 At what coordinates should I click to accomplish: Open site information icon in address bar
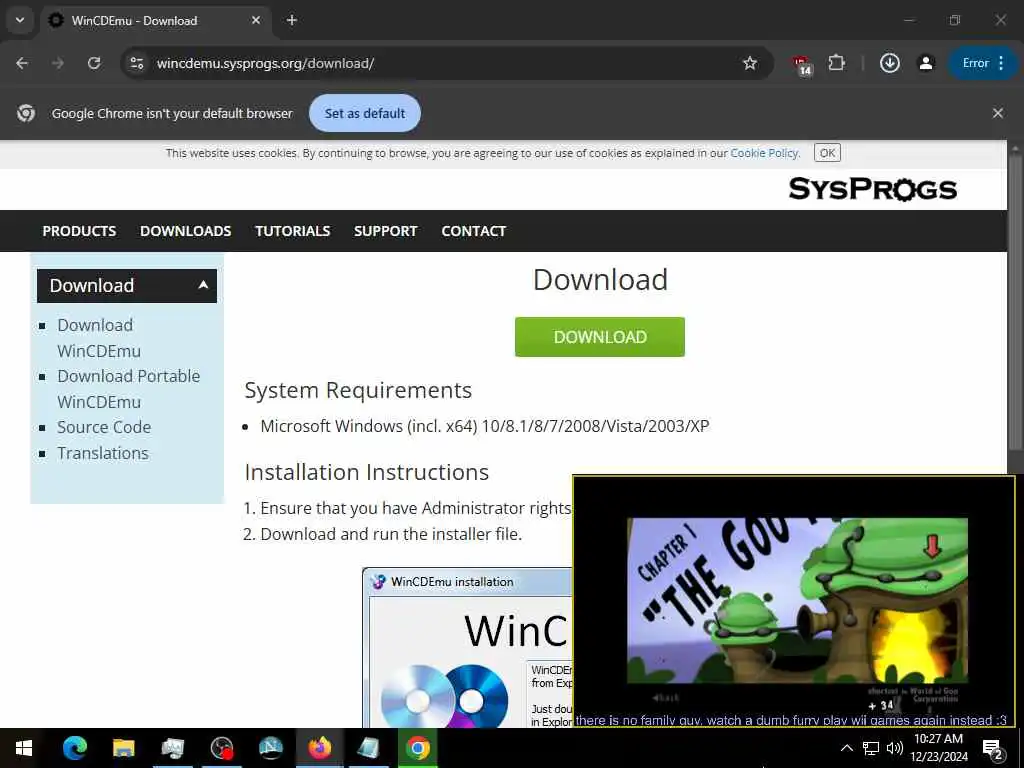[136, 63]
